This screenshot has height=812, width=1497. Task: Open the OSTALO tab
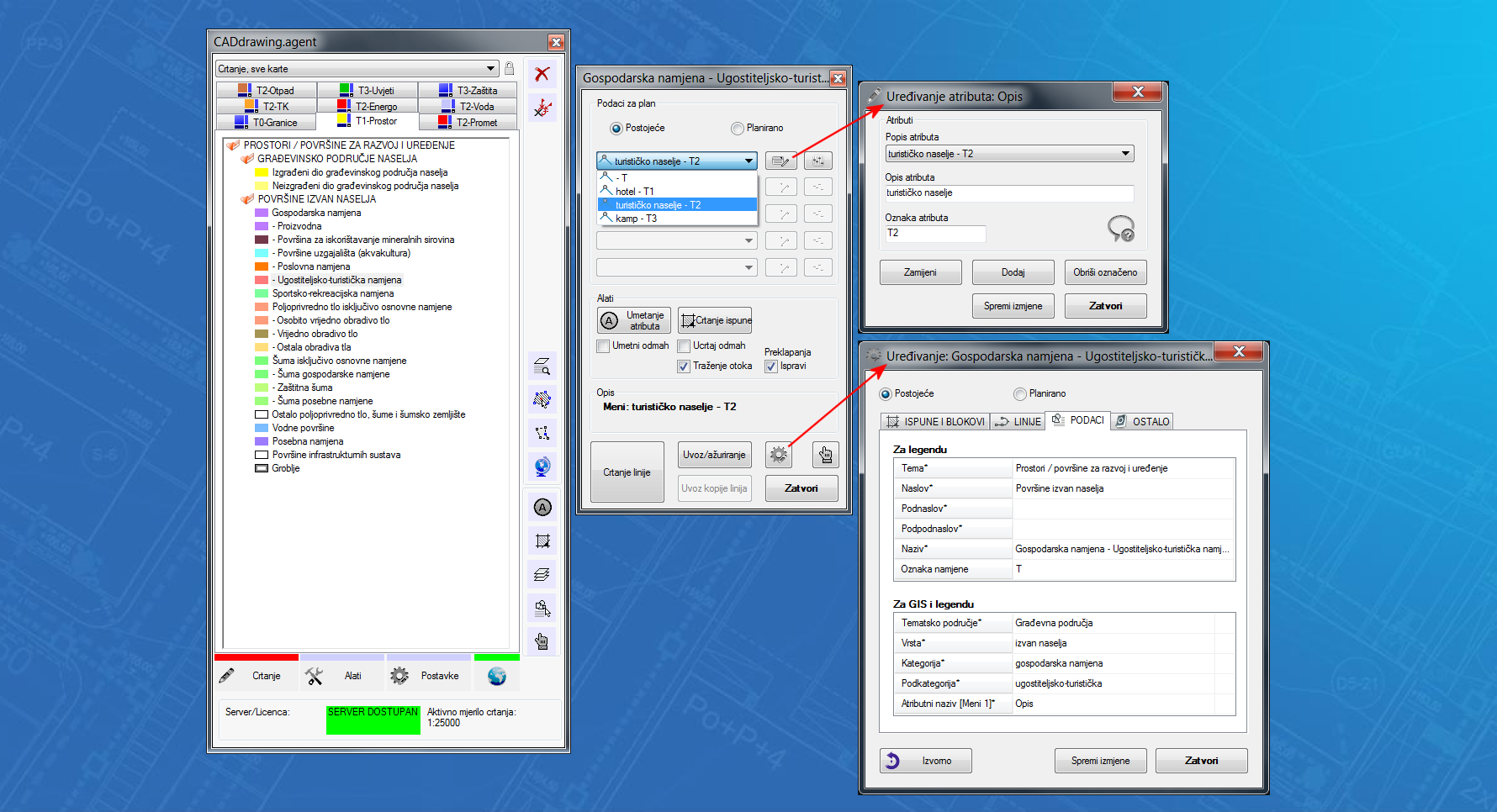(1142, 422)
